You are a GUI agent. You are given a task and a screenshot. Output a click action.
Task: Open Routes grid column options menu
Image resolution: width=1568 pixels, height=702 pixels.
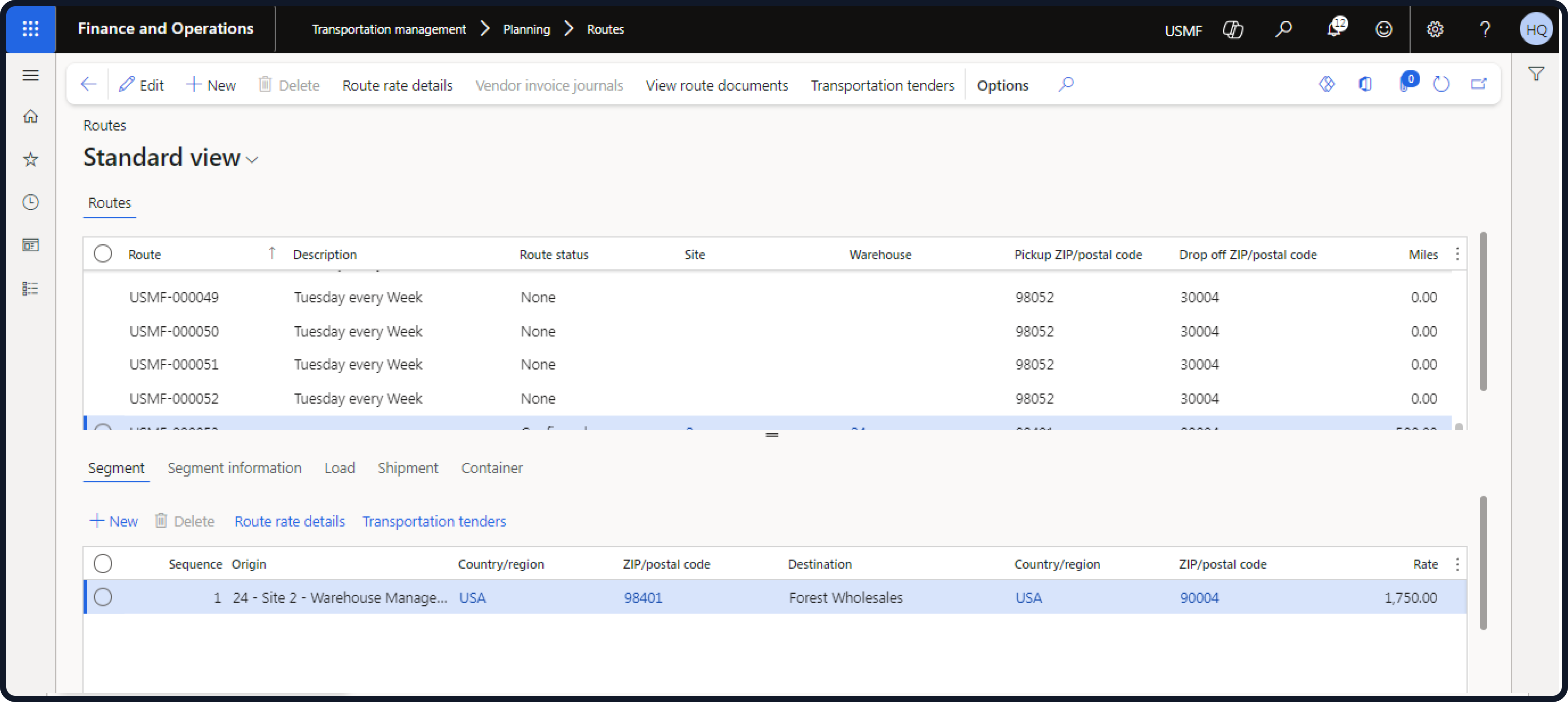1457,254
